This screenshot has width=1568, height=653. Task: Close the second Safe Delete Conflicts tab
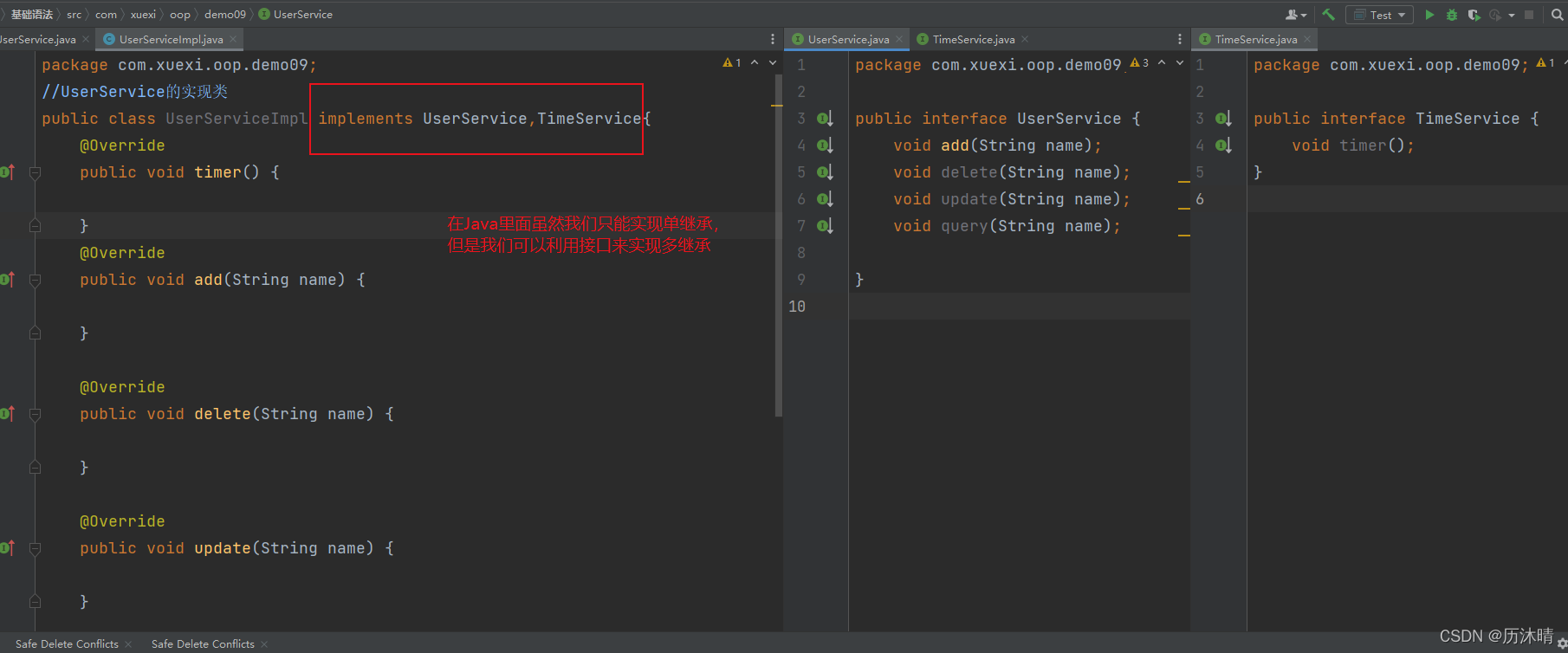click(x=264, y=643)
